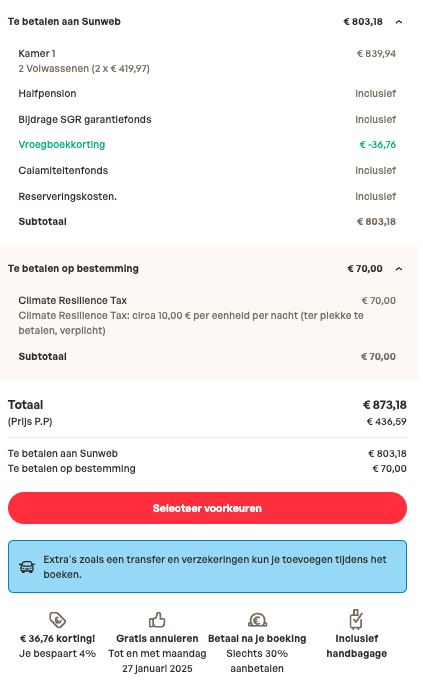Click the Selecteer voorkeuren button
This screenshot has width=423, height=685.
click(207, 508)
